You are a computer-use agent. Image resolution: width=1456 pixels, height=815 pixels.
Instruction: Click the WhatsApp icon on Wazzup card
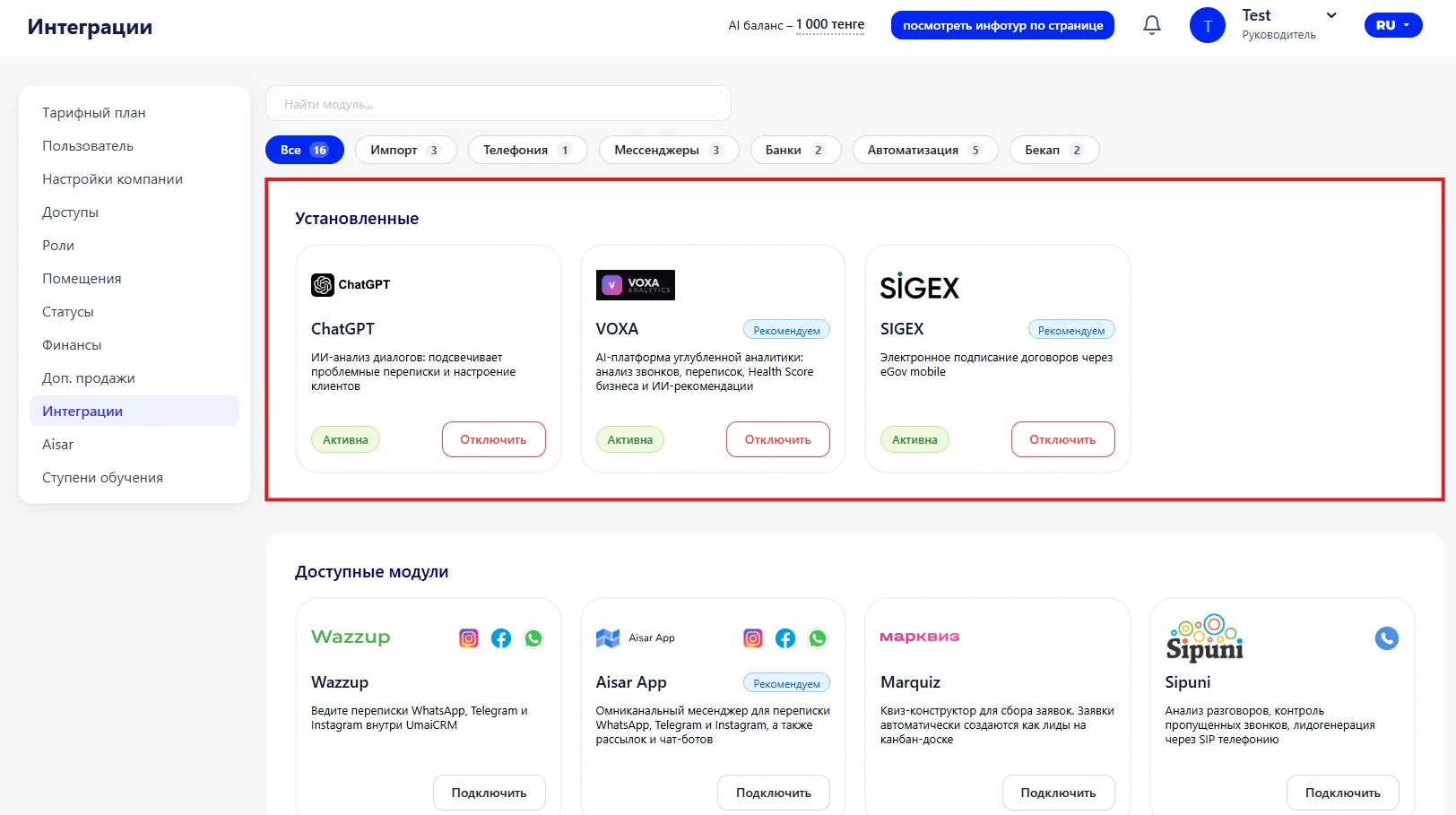point(533,638)
